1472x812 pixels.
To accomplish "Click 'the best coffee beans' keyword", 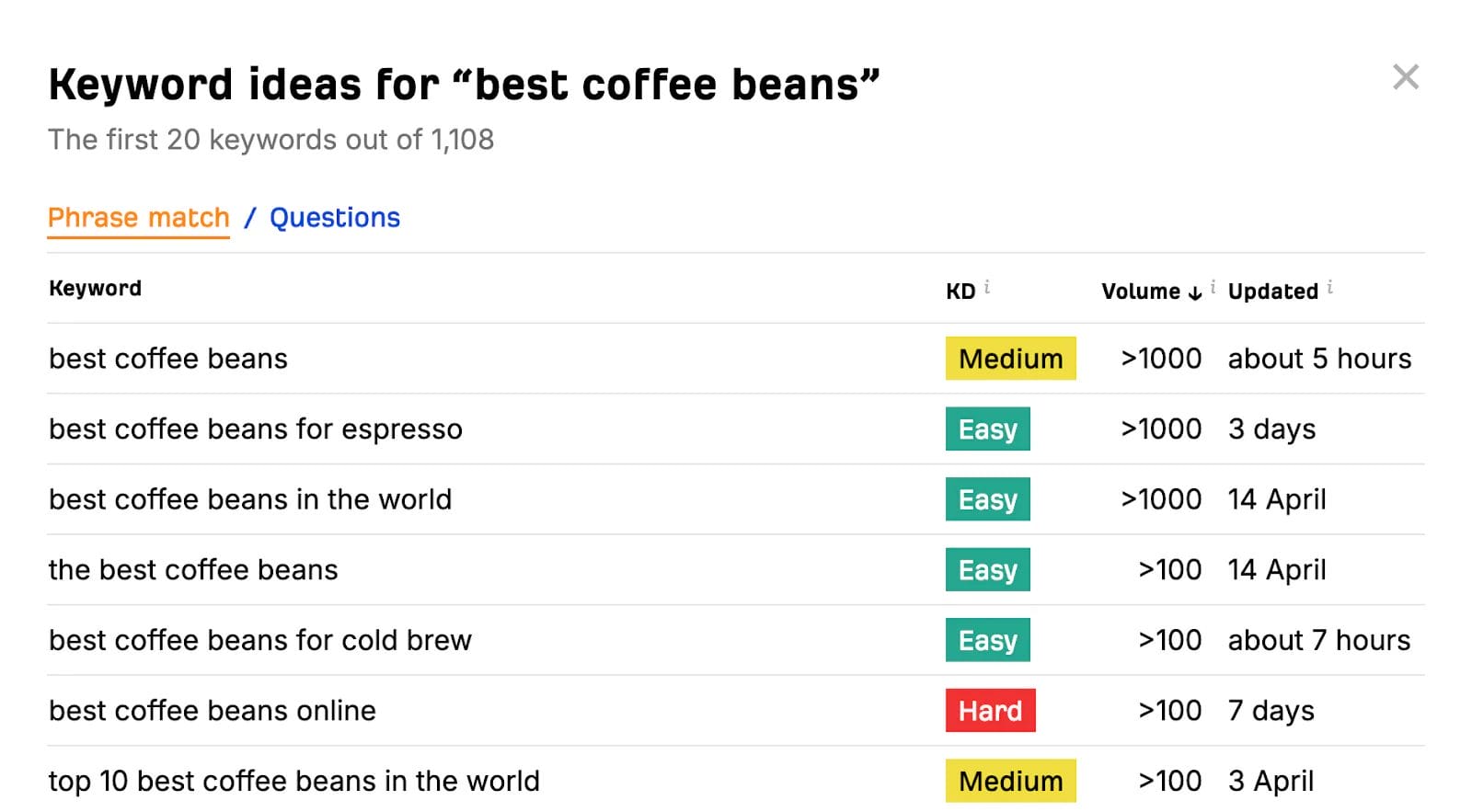I will [193, 570].
